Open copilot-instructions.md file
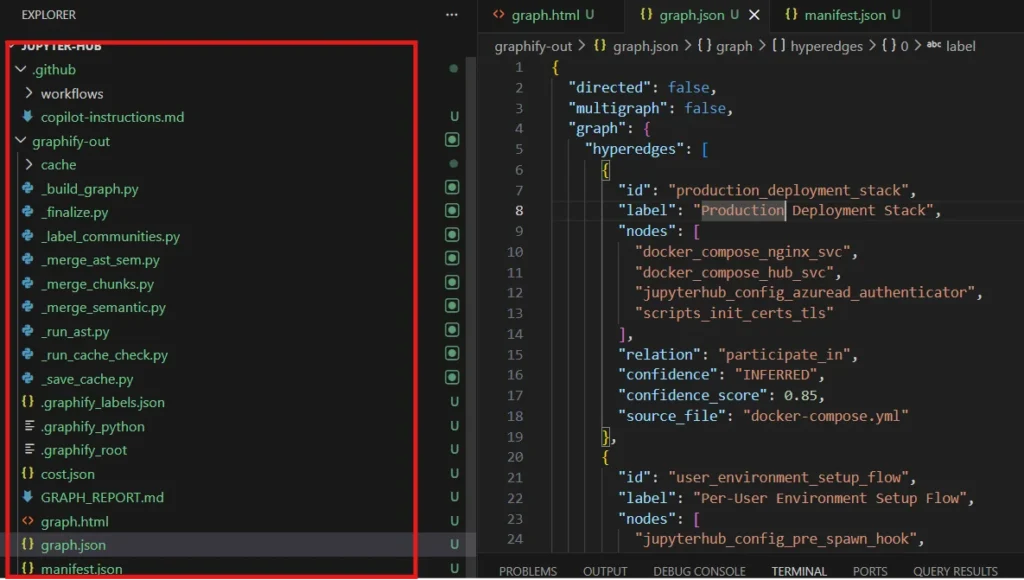The height and width of the screenshot is (580, 1024). pyautogui.click(x=112, y=117)
